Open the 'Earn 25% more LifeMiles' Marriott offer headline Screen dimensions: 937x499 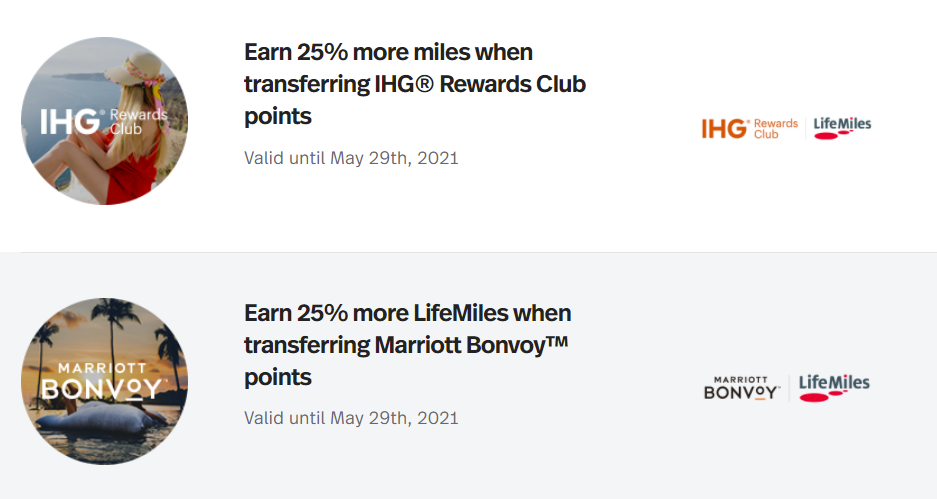pos(408,345)
